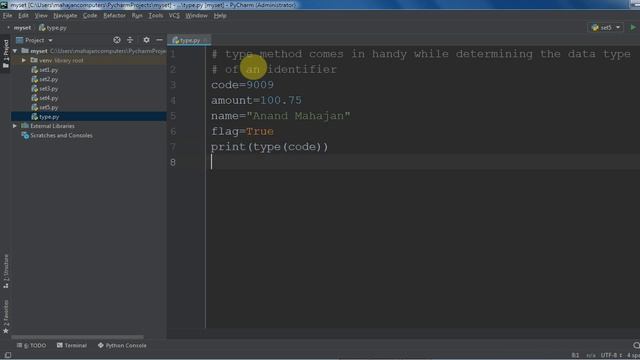
Task: Click the collapse all icon in Project panel
Action: 130,40
